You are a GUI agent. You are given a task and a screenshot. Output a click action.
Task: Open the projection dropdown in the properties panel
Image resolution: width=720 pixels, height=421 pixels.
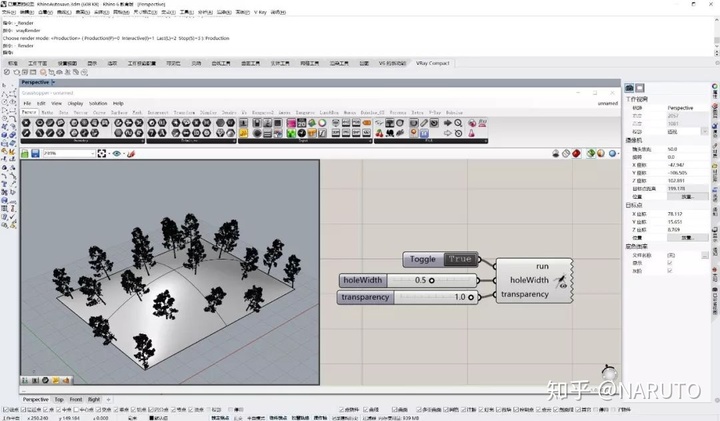pyautogui.click(x=705, y=132)
